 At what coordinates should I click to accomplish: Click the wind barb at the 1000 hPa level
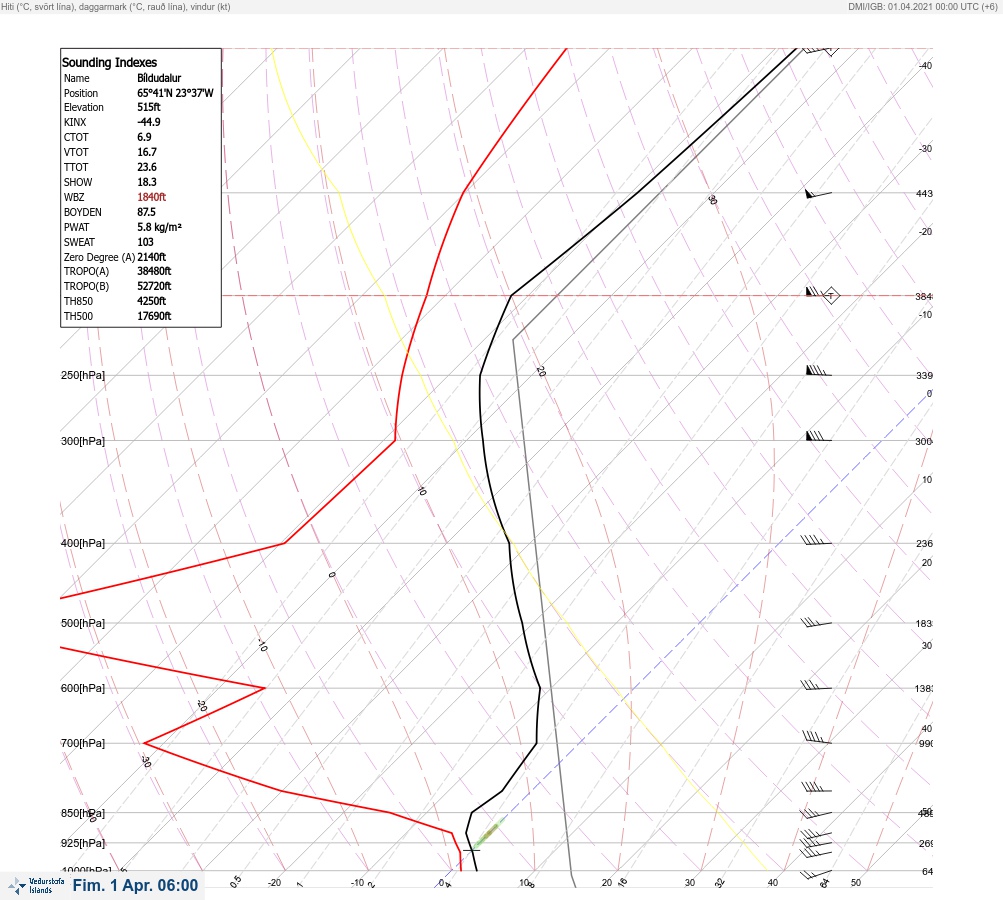(x=816, y=874)
